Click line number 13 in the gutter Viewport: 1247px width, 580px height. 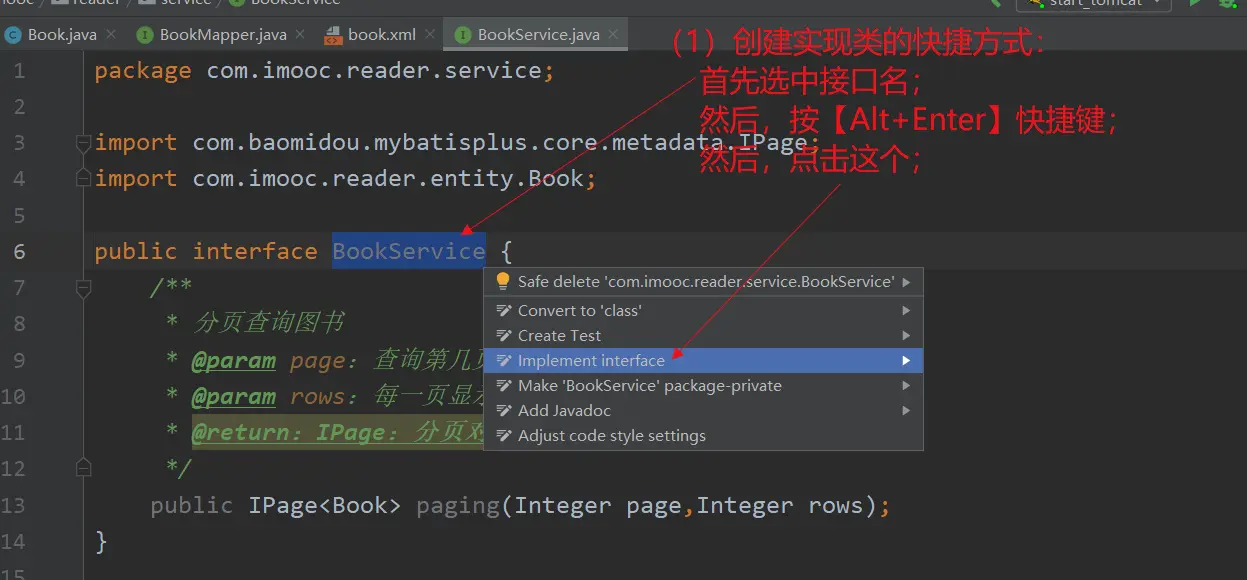pyautogui.click(x=13, y=505)
